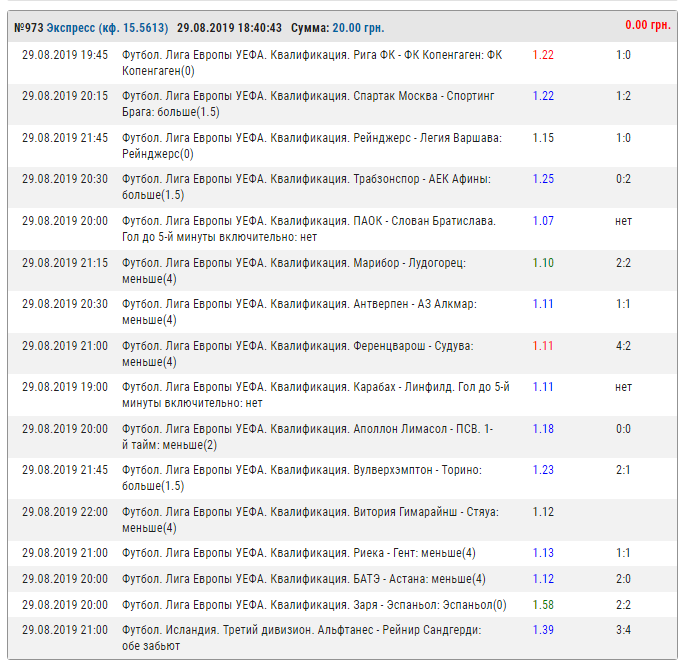Click the date 29.08.2019 20:15

(65, 96)
